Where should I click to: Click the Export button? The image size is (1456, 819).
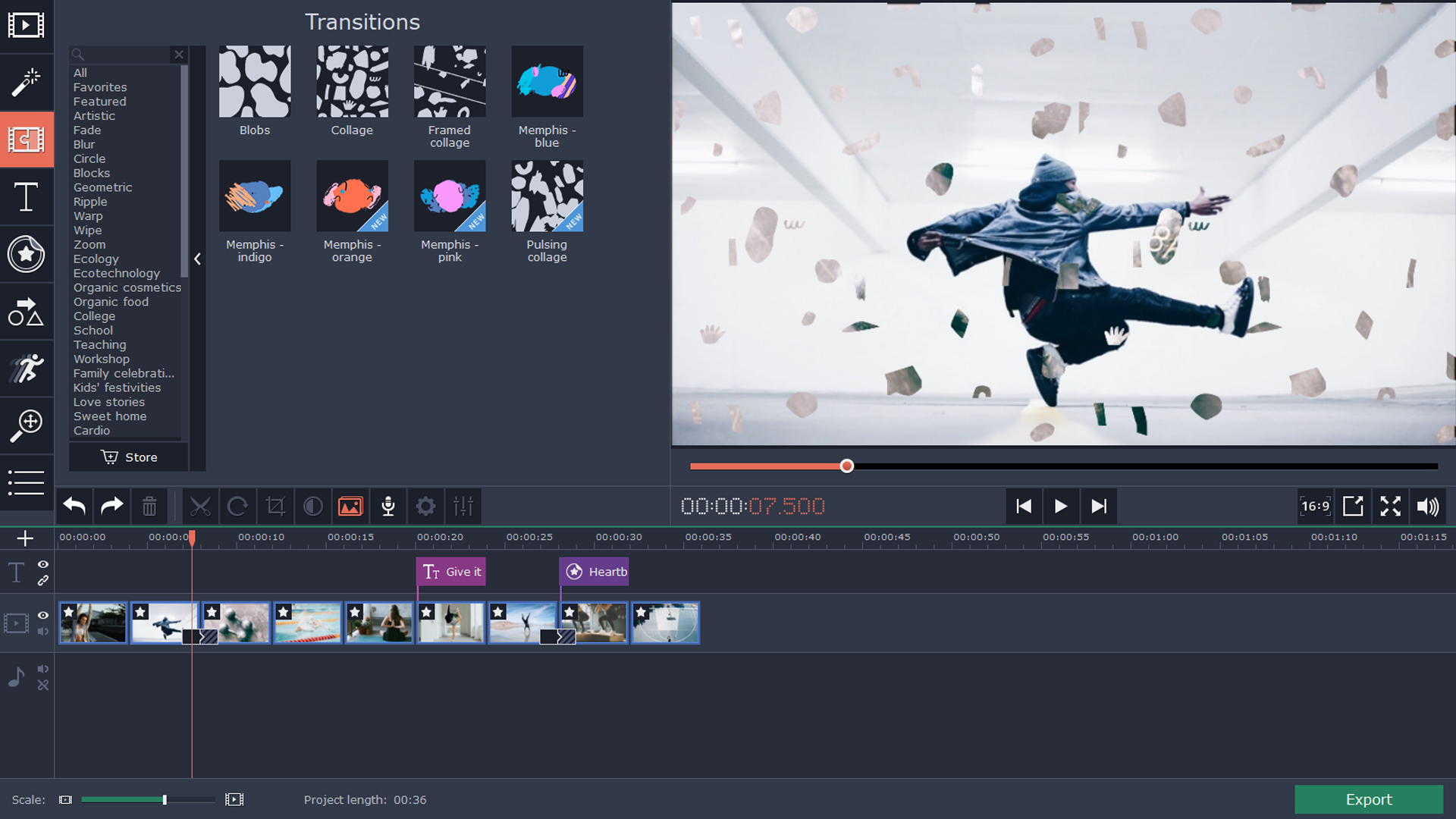click(x=1369, y=799)
